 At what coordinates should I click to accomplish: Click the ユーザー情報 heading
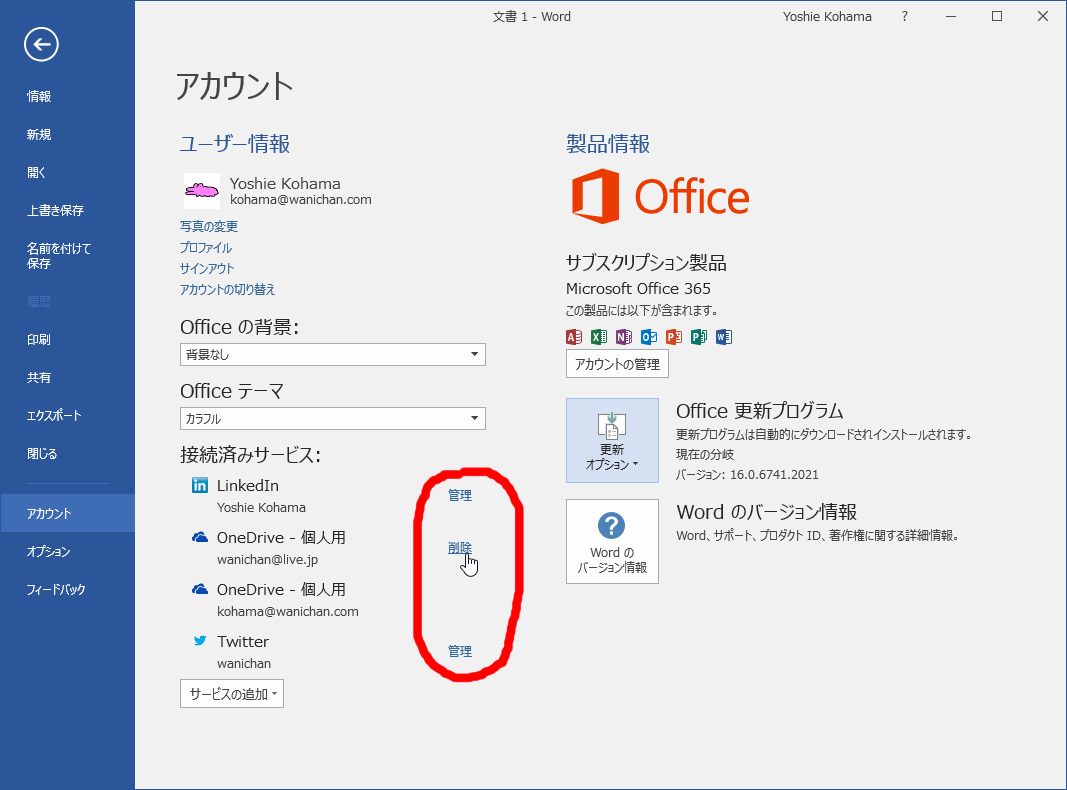235,144
